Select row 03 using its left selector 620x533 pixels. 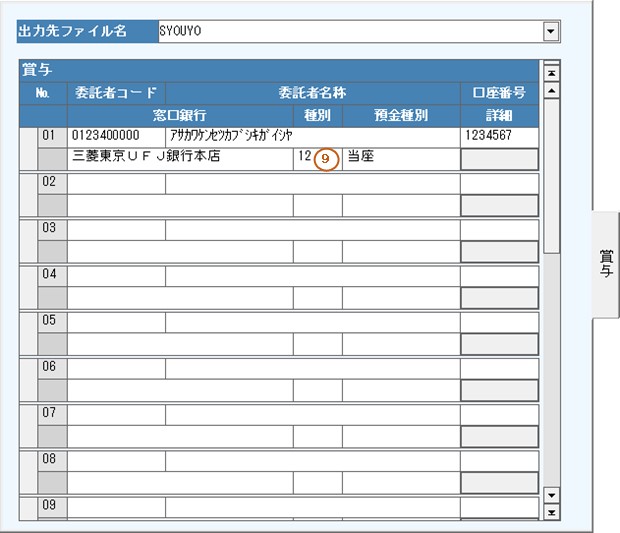pos(28,239)
